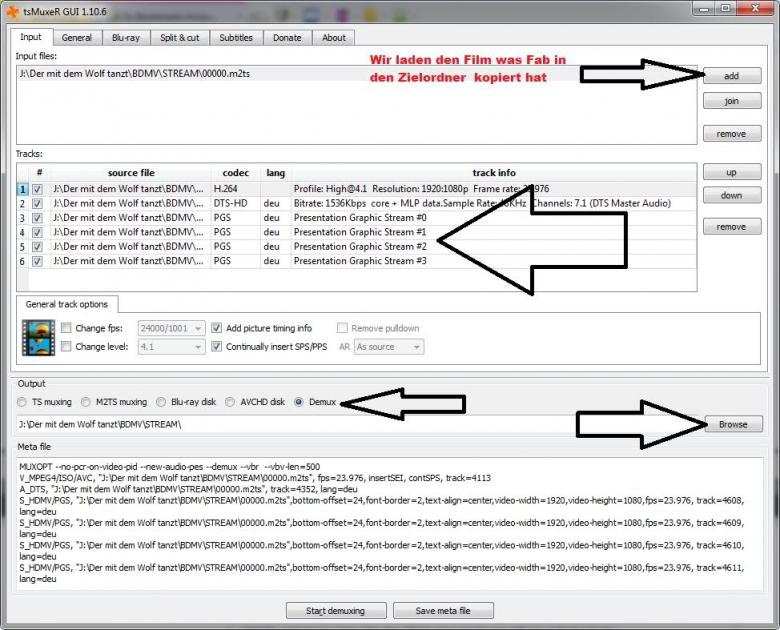The image size is (780, 630).
Task: Select the 00000.m2ts input file entry
Action: coord(356,74)
